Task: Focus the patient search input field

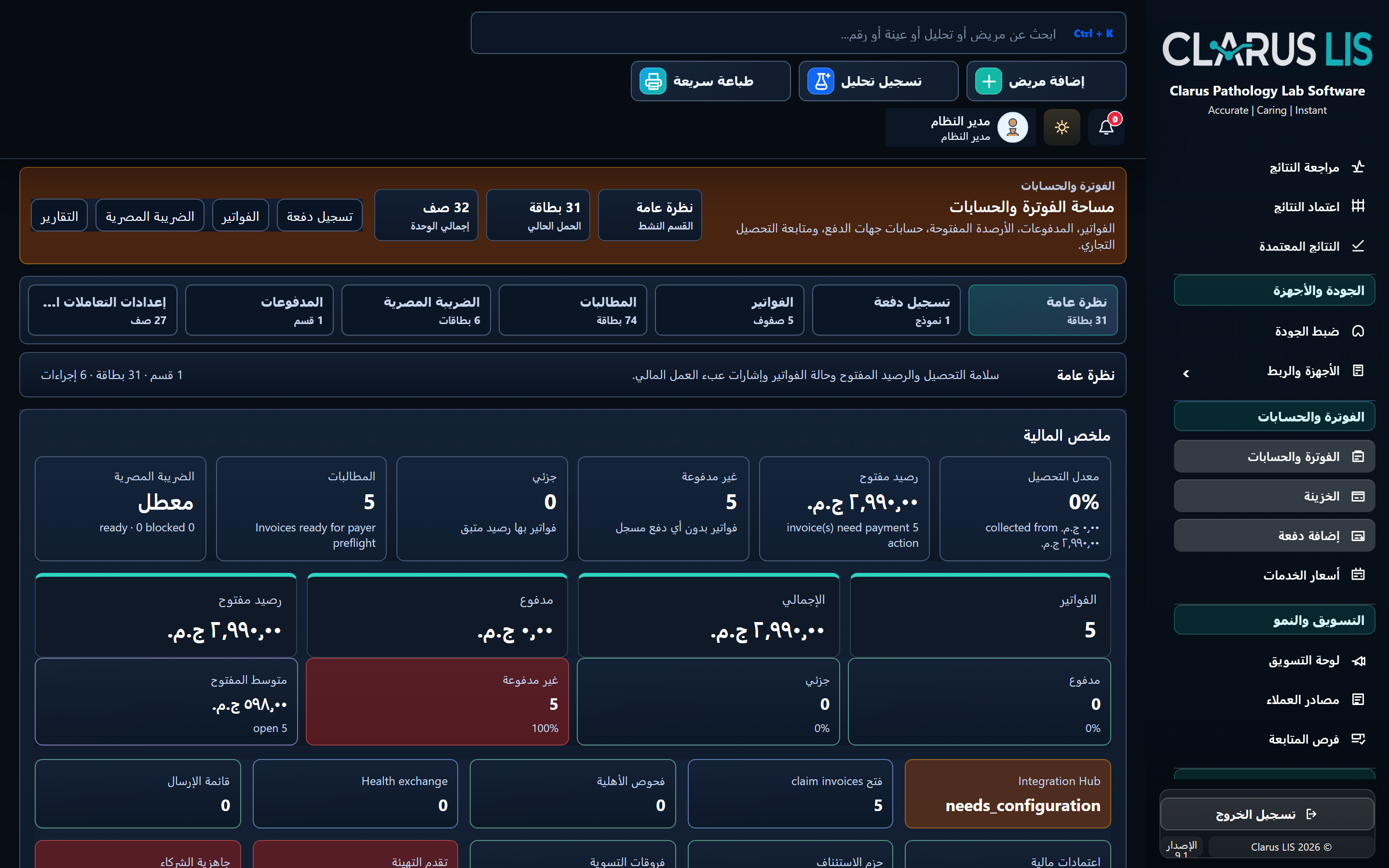Action: click(798, 33)
